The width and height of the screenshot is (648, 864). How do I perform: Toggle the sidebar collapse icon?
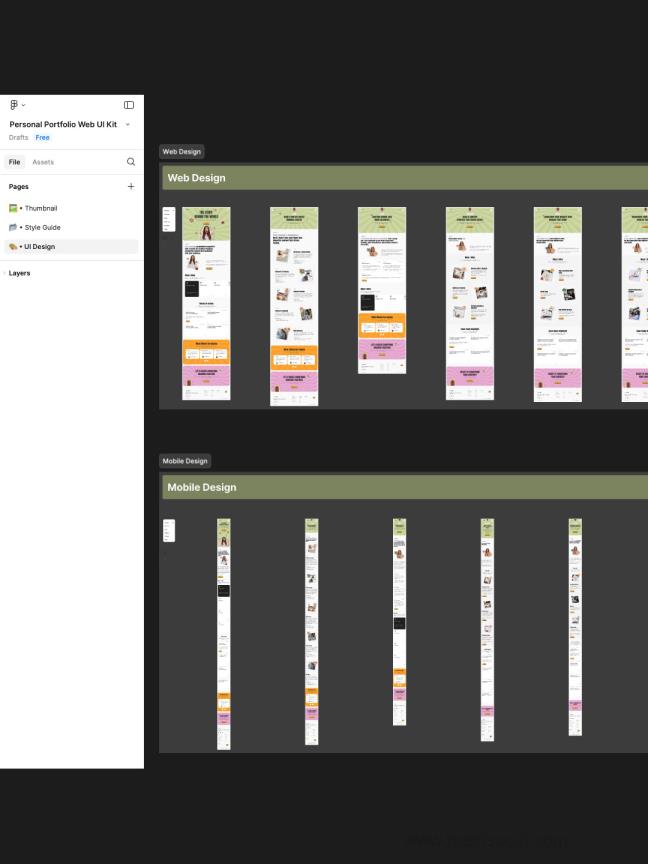tap(129, 105)
